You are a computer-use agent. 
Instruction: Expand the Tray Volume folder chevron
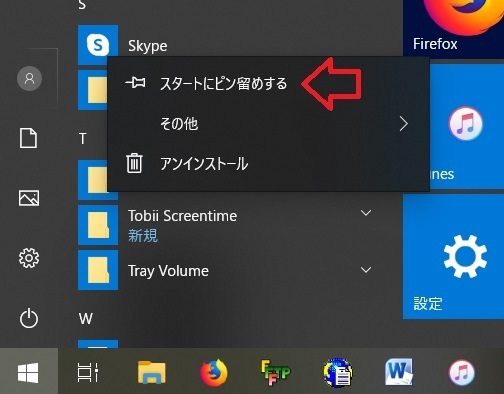(x=366, y=270)
